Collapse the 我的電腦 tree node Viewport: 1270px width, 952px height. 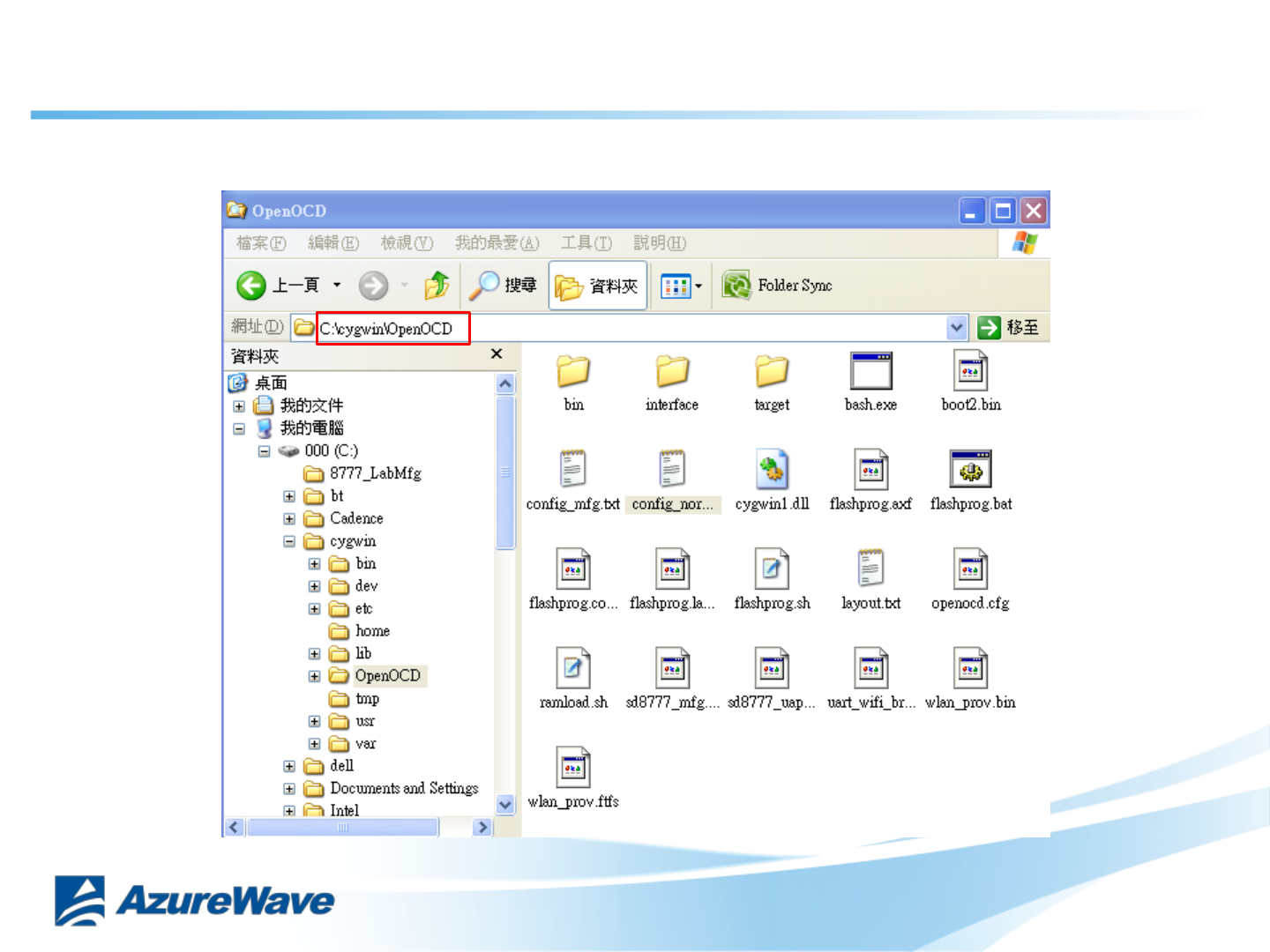[x=239, y=428]
